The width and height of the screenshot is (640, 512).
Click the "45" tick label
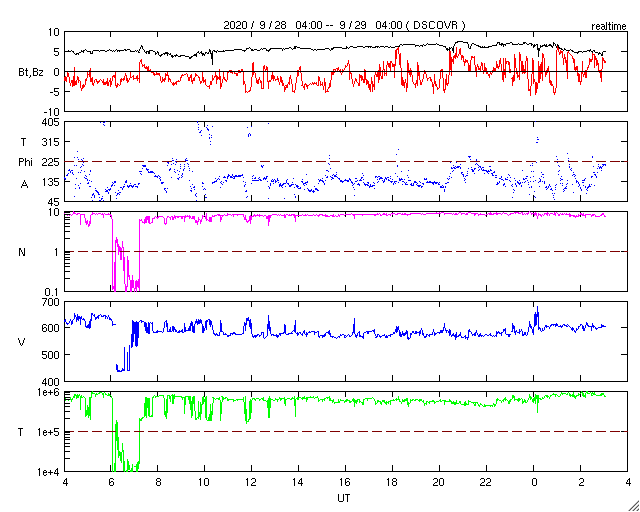coord(54,202)
